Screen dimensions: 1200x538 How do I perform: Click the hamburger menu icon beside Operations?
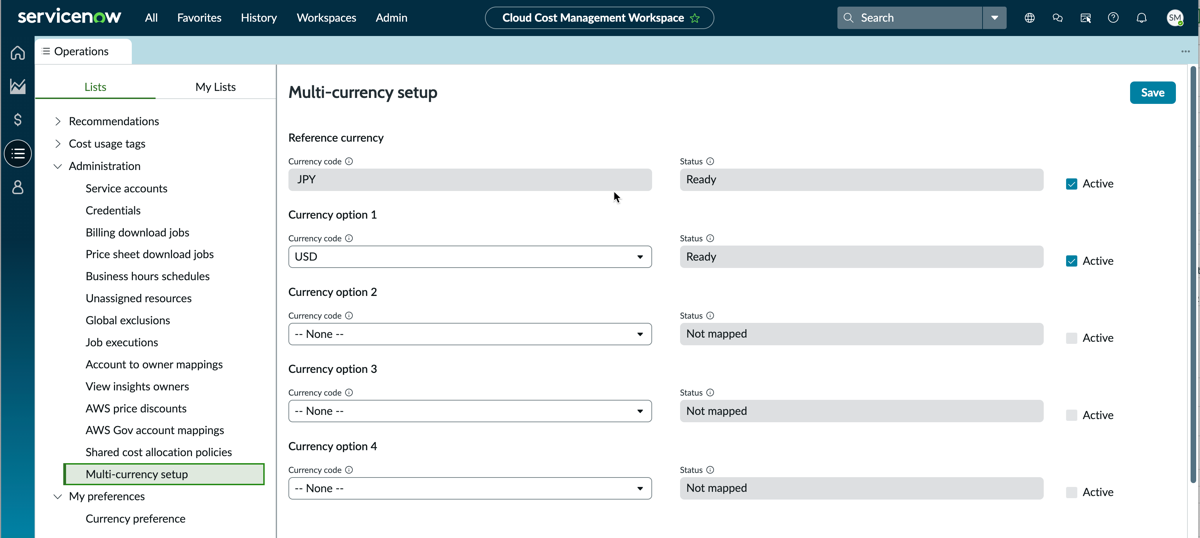(x=46, y=51)
